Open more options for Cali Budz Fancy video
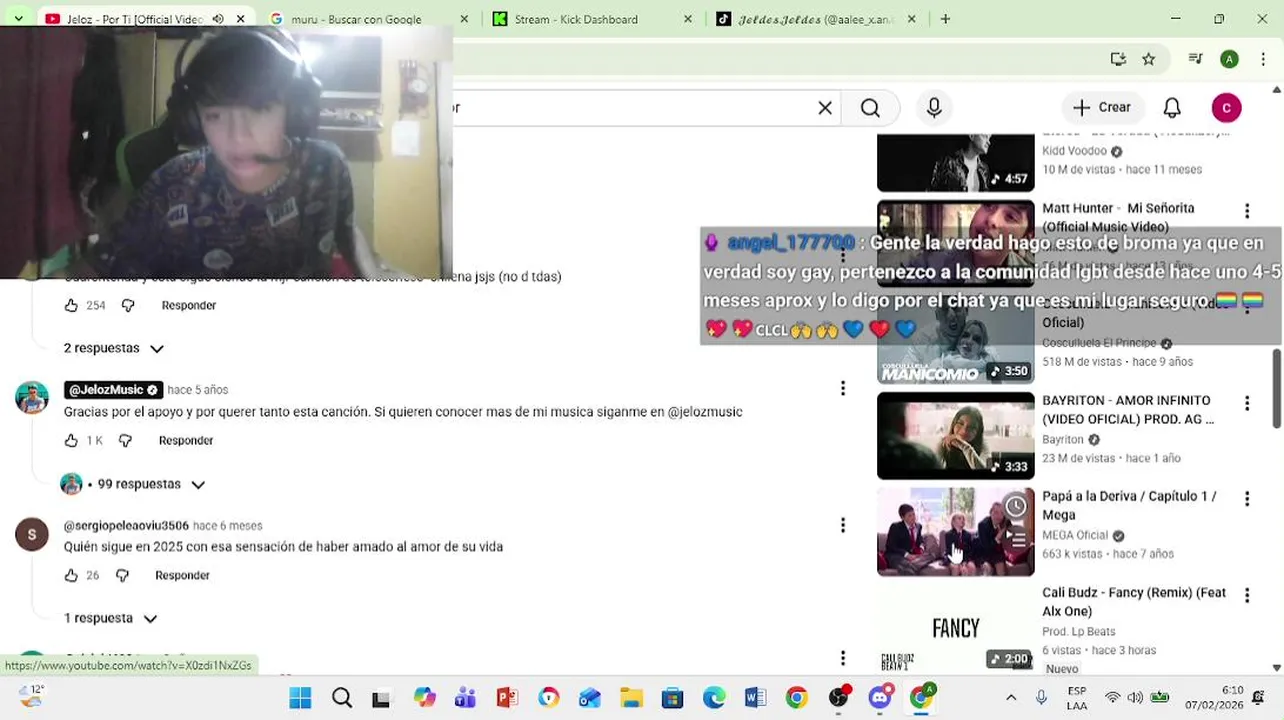1284x720 pixels. [1247, 595]
